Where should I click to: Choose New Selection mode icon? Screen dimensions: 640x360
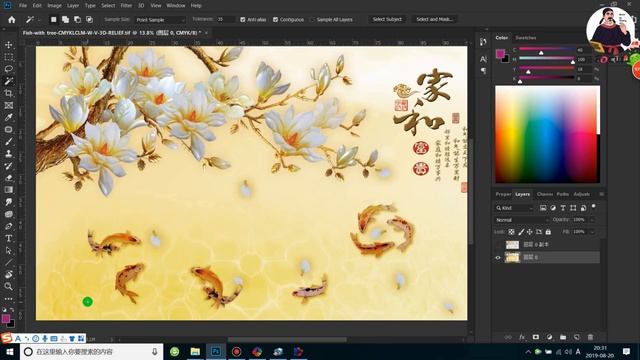(53, 20)
